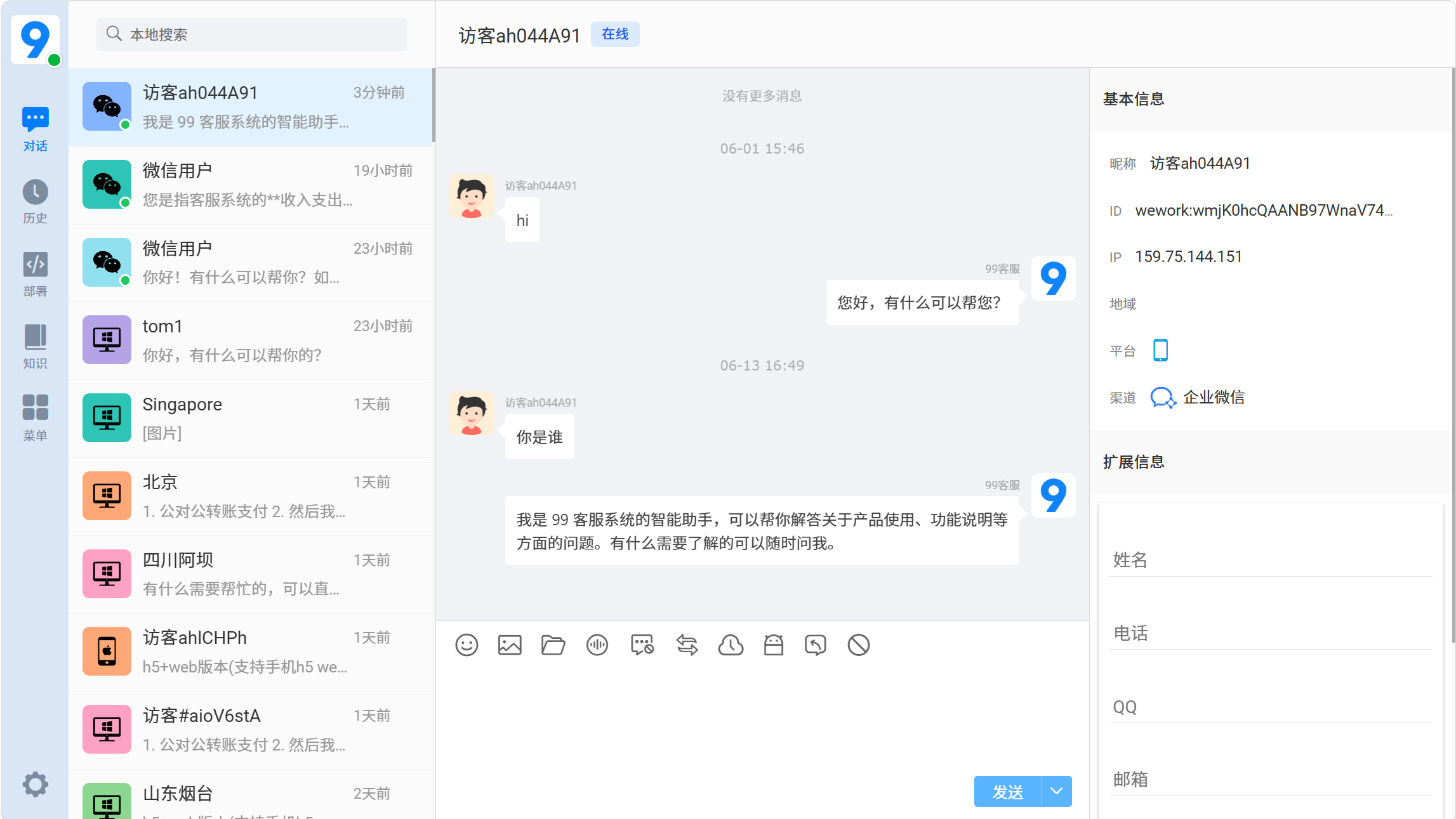Open 微信用户 conversation from 23小时前
The height and width of the screenshot is (819, 1456).
click(251, 263)
